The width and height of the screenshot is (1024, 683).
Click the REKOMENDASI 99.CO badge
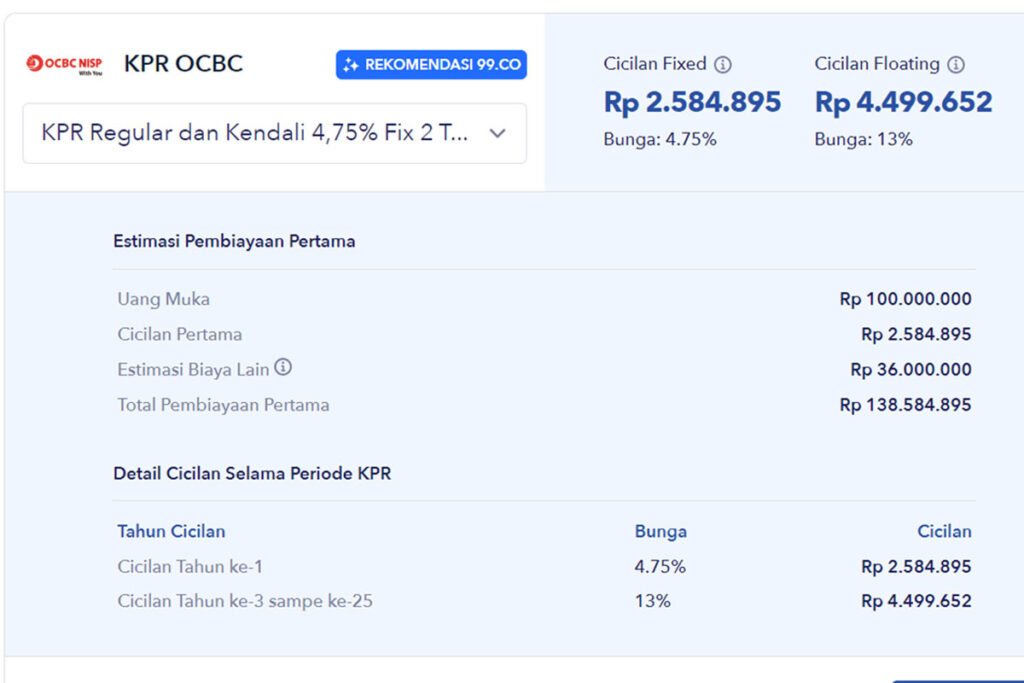(431, 64)
